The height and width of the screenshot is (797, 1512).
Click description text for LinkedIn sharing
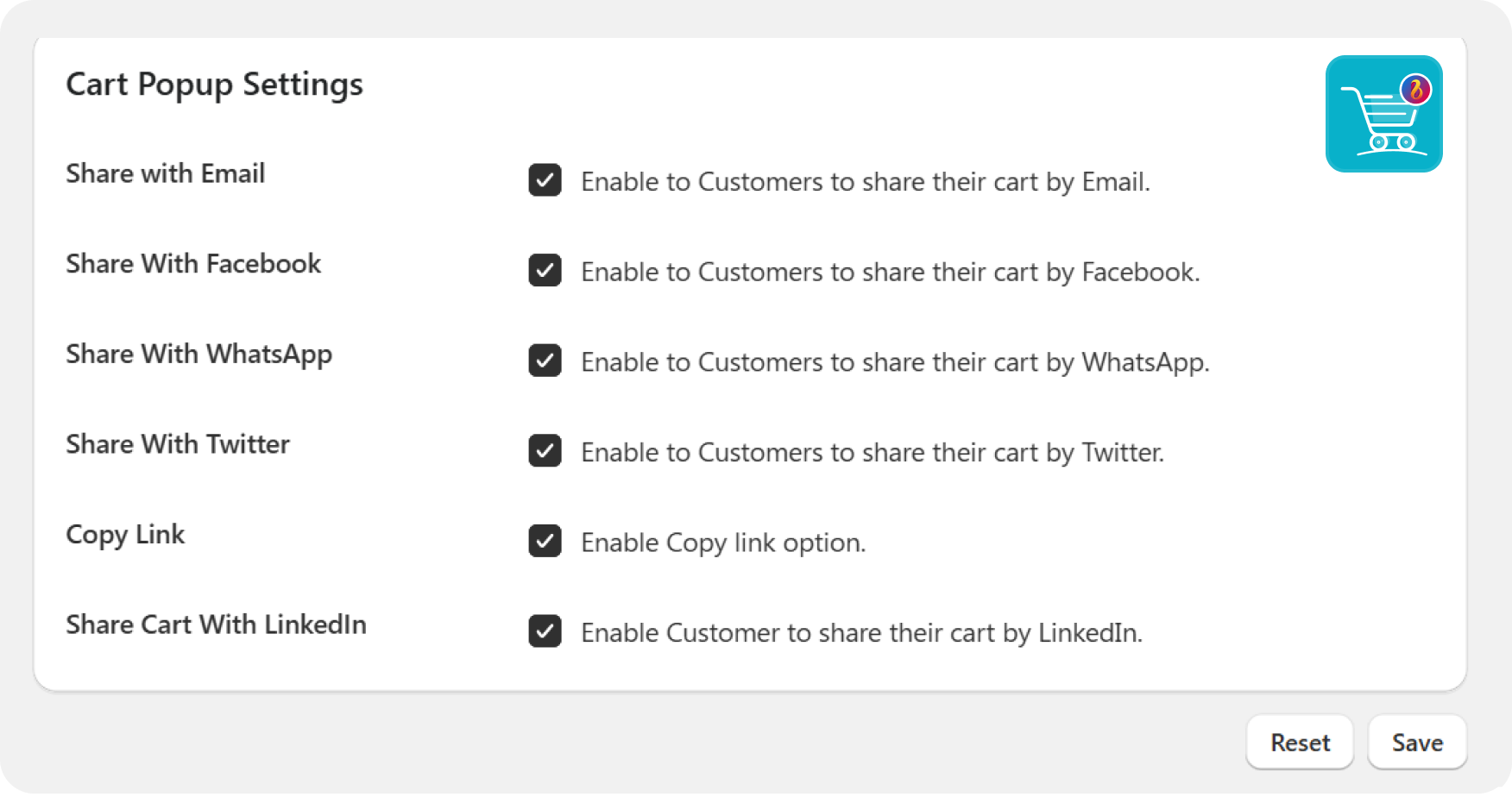(861, 633)
